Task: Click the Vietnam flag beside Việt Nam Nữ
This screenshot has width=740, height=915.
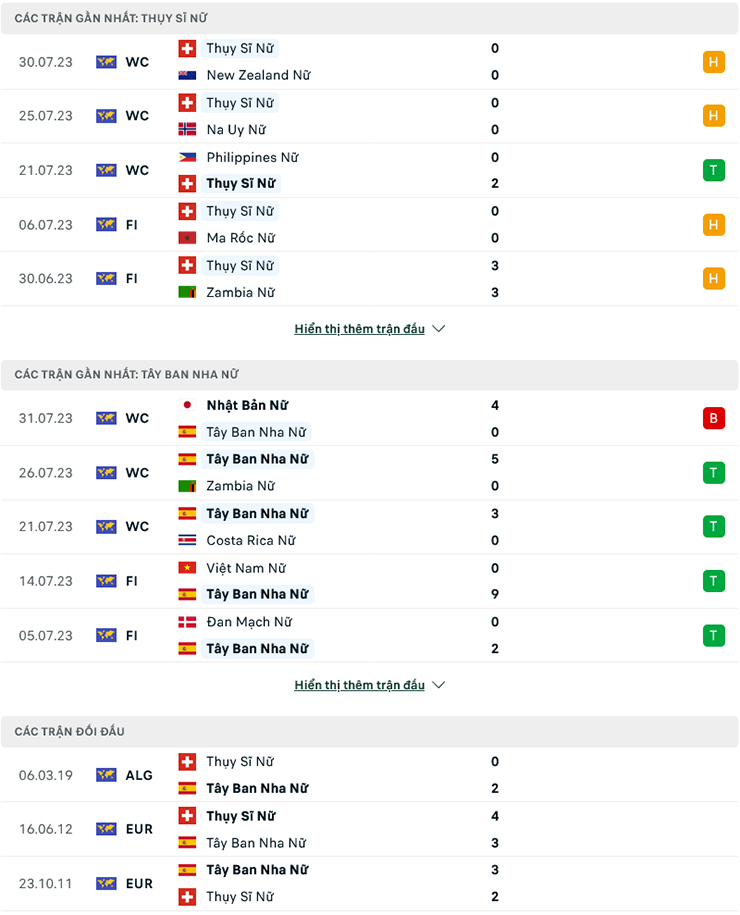Action: 187,568
